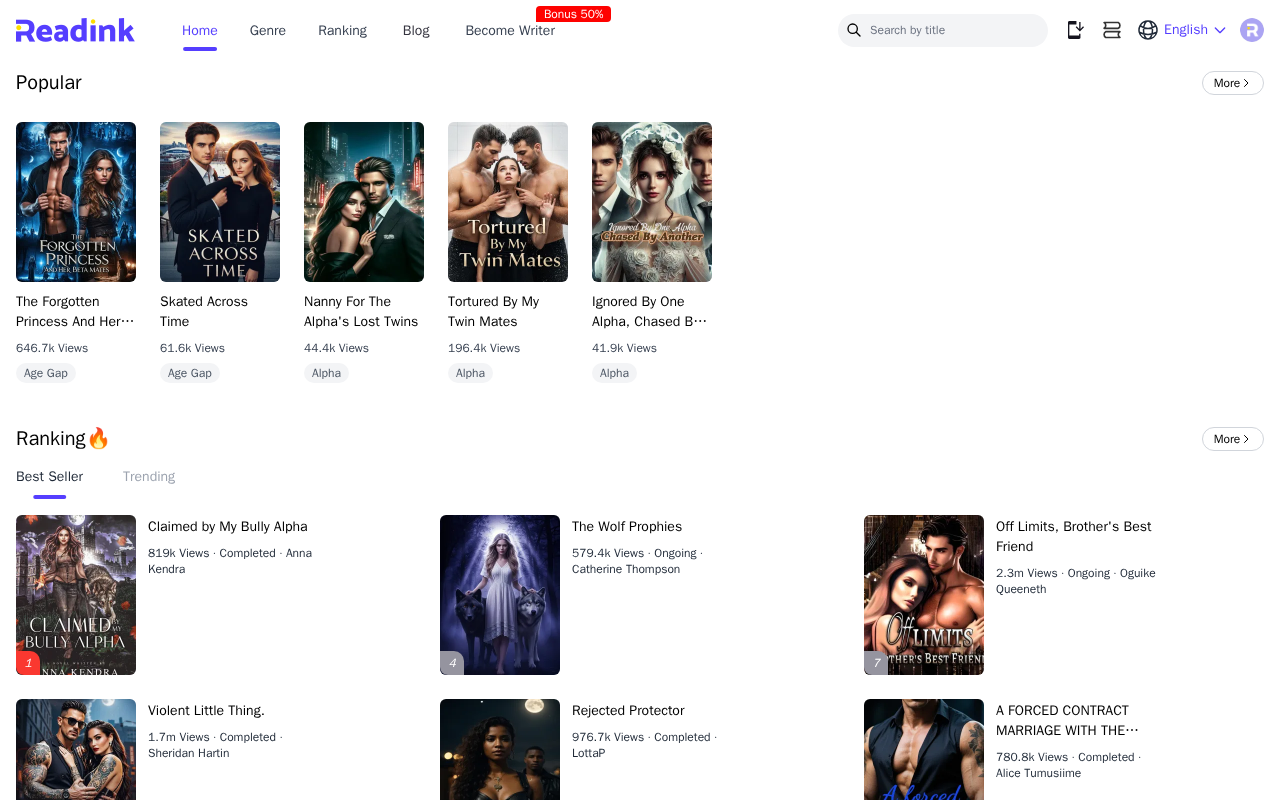This screenshot has height=800, width=1280.
Task: Click Age Gap tag under The Forgotten Princess
Action: click(46, 373)
